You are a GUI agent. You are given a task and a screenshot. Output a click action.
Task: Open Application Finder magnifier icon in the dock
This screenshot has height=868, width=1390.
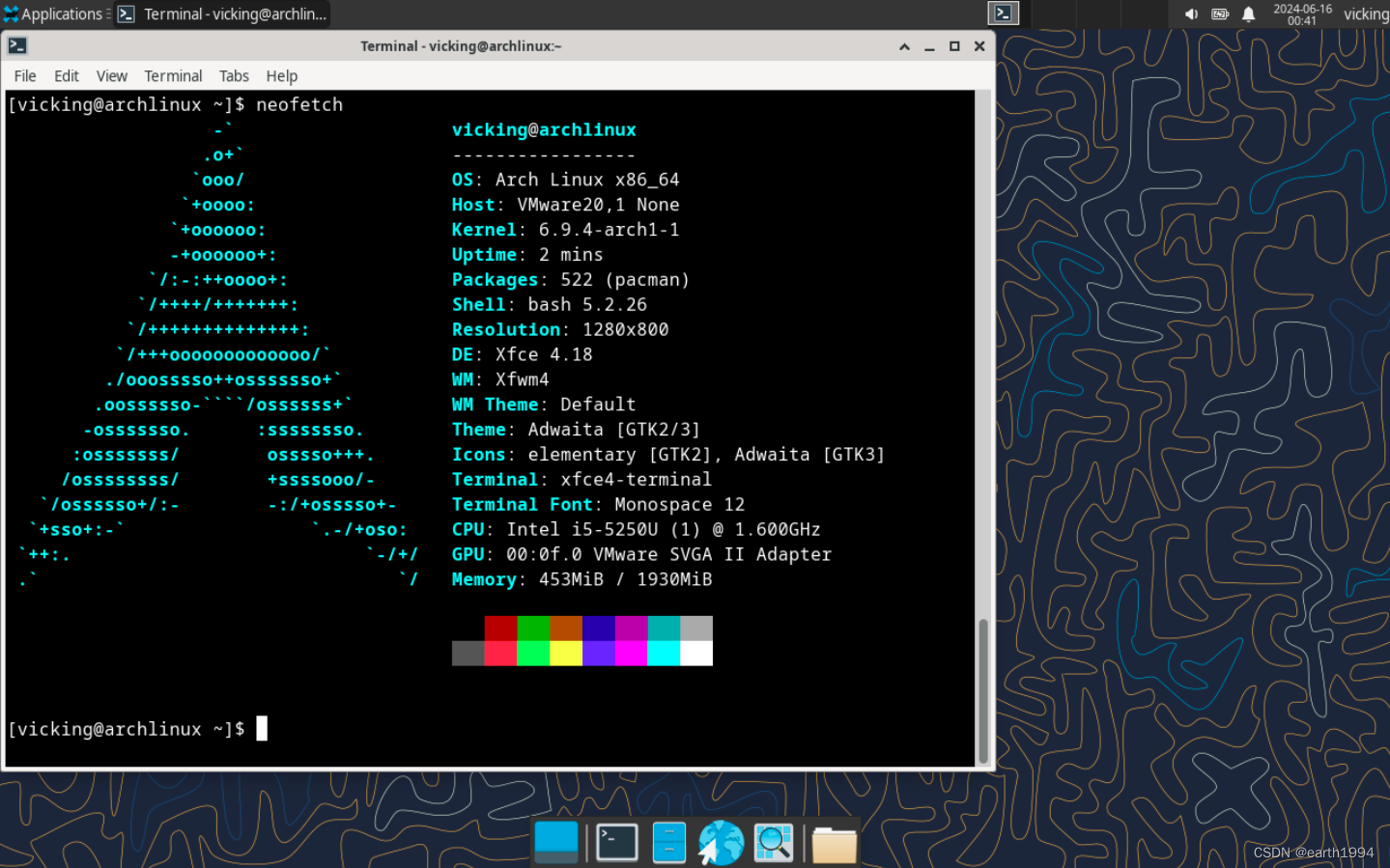[x=774, y=843]
